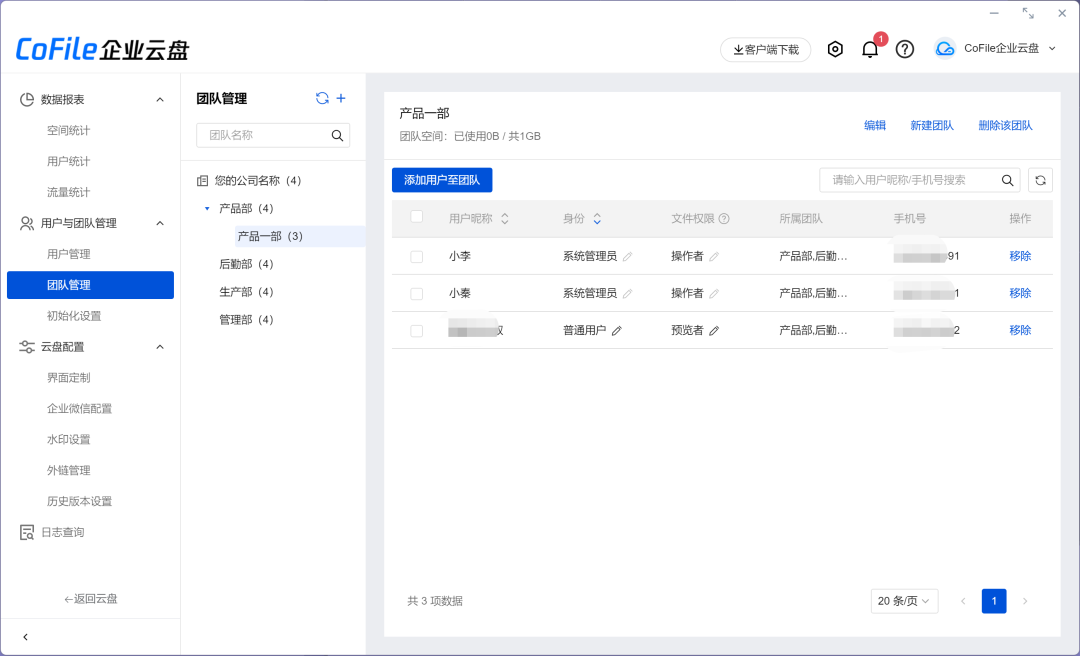Open help with the question mark icon
This screenshot has height=656, width=1080.
(x=904, y=48)
